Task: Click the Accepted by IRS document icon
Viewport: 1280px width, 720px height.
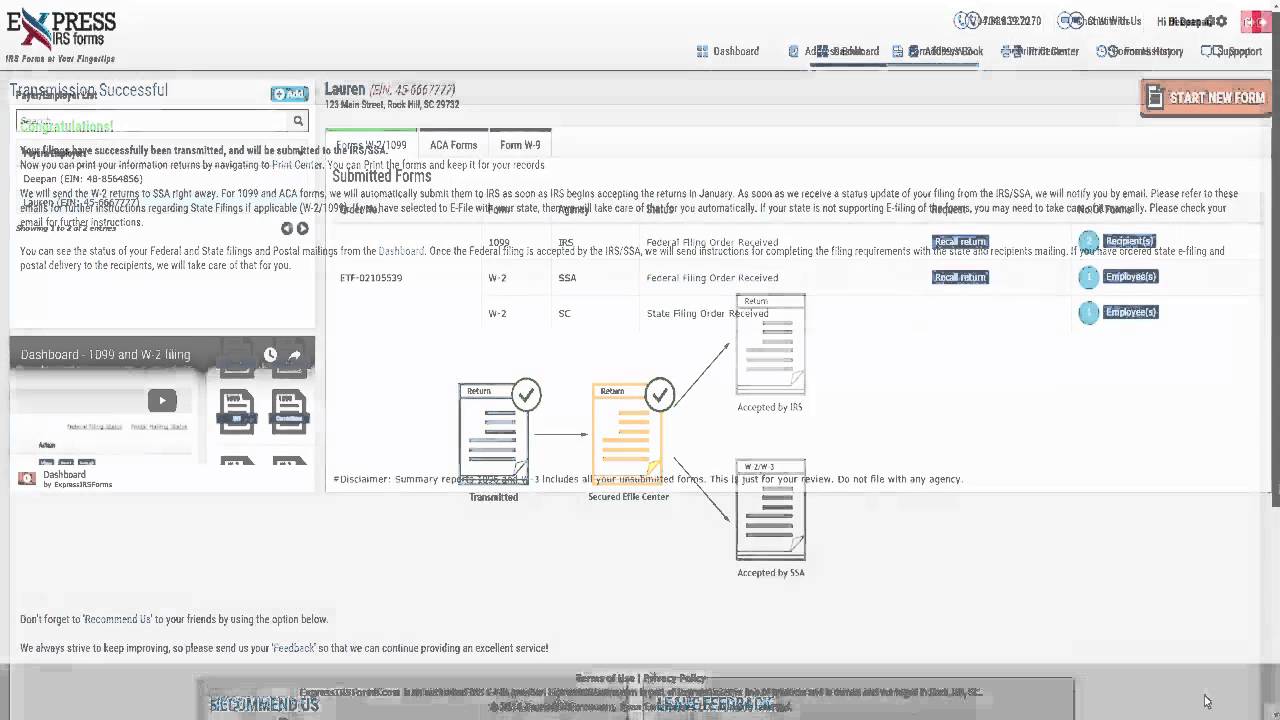Action: 770,344
